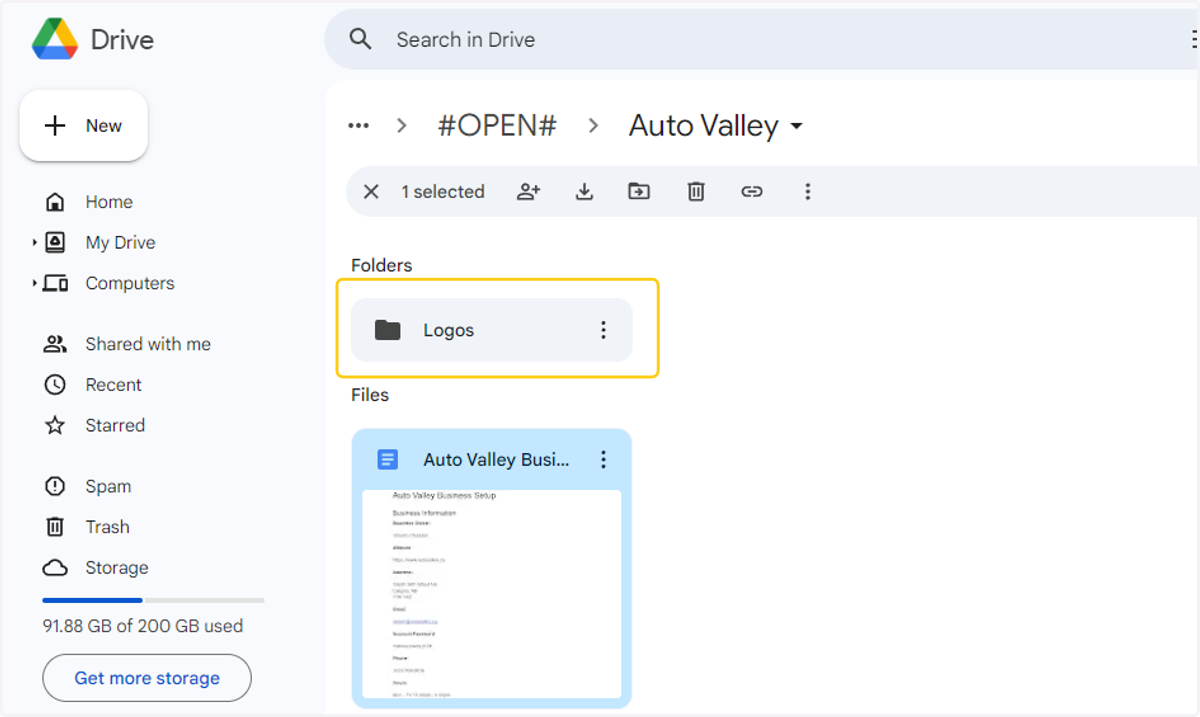The width and height of the screenshot is (1200, 717).
Task: Click the New button
Action: click(x=84, y=126)
